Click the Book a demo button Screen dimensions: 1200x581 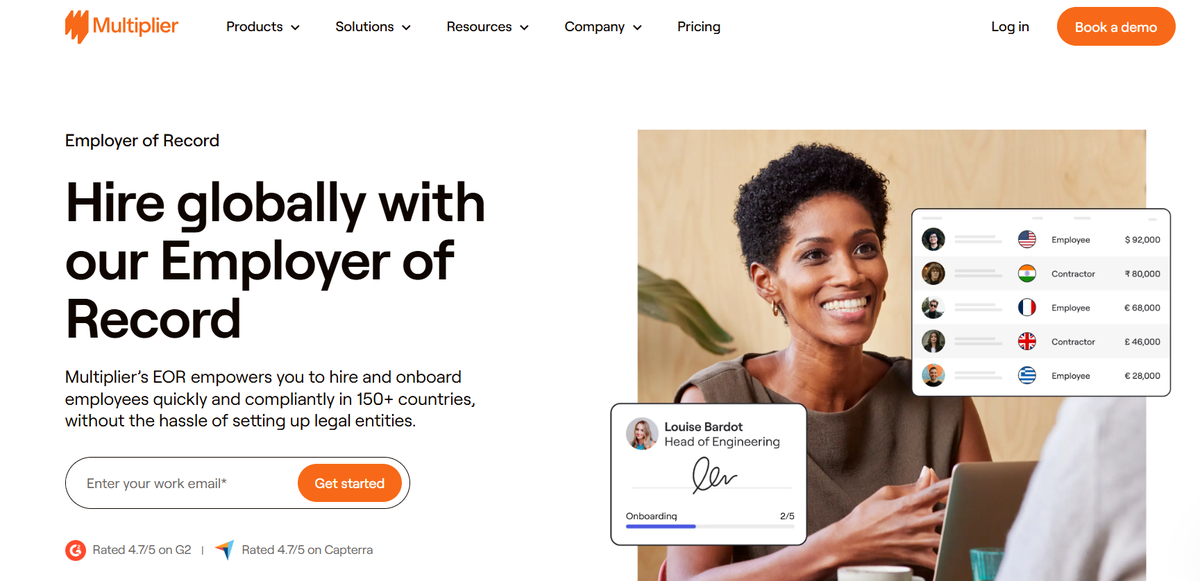tap(1116, 27)
